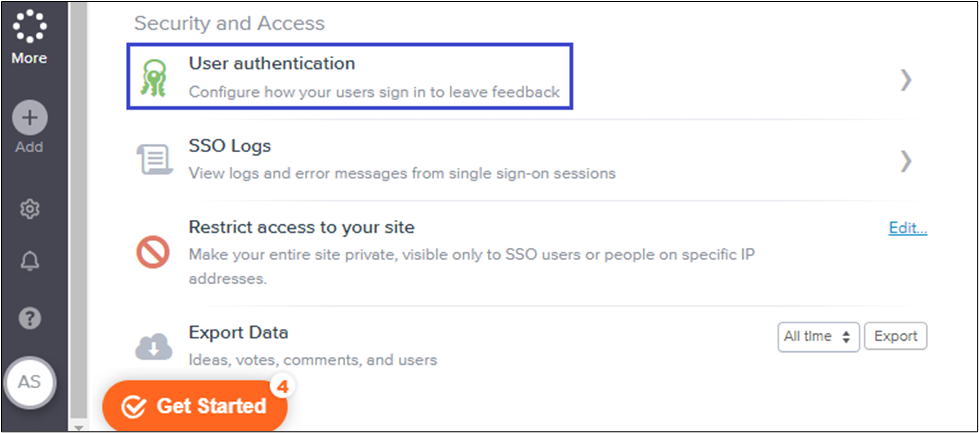Expand User authentication with its chevron arrow
The width and height of the screenshot is (979, 433).
click(x=905, y=80)
